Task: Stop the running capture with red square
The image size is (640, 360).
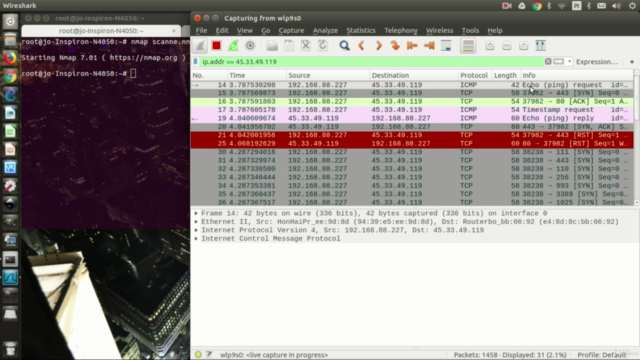Action: (216, 46)
